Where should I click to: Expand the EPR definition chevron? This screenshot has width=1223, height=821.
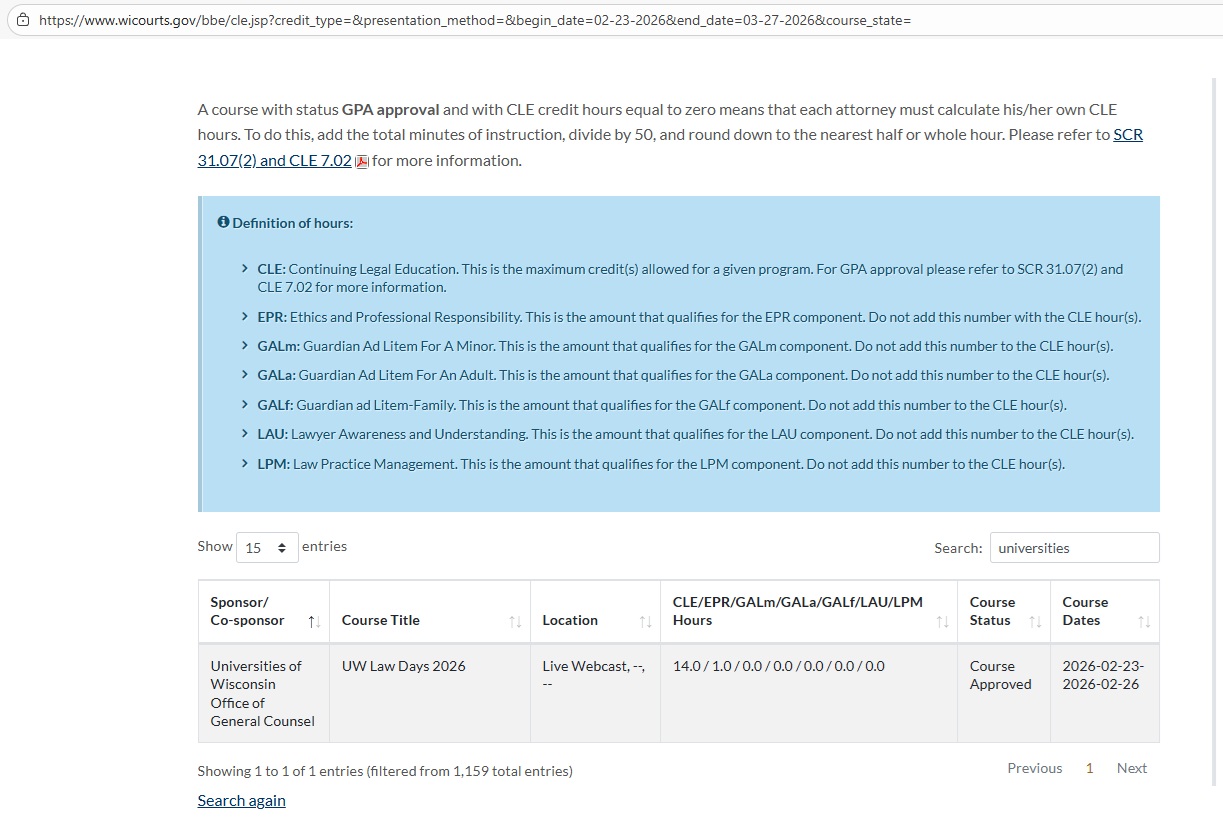(x=245, y=317)
